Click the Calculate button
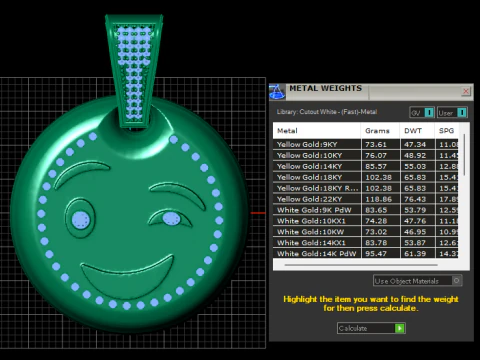This screenshot has width=480, height=360. [x=371, y=328]
